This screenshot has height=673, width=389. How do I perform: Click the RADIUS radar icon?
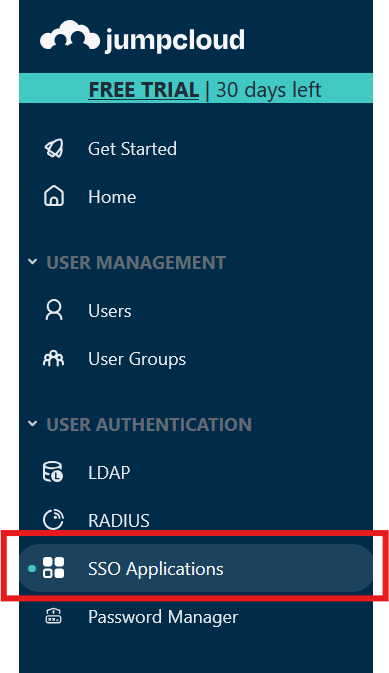pos(54,520)
